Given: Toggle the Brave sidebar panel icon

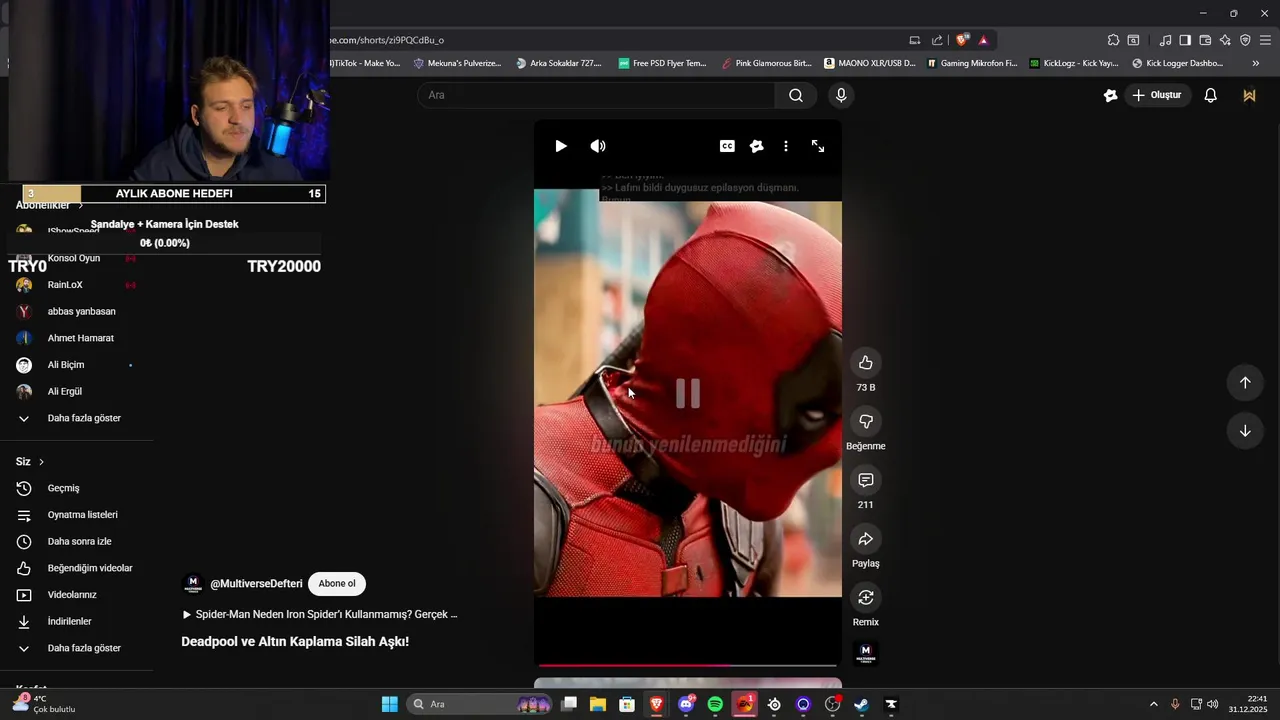Looking at the screenshot, I should (x=1185, y=40).
